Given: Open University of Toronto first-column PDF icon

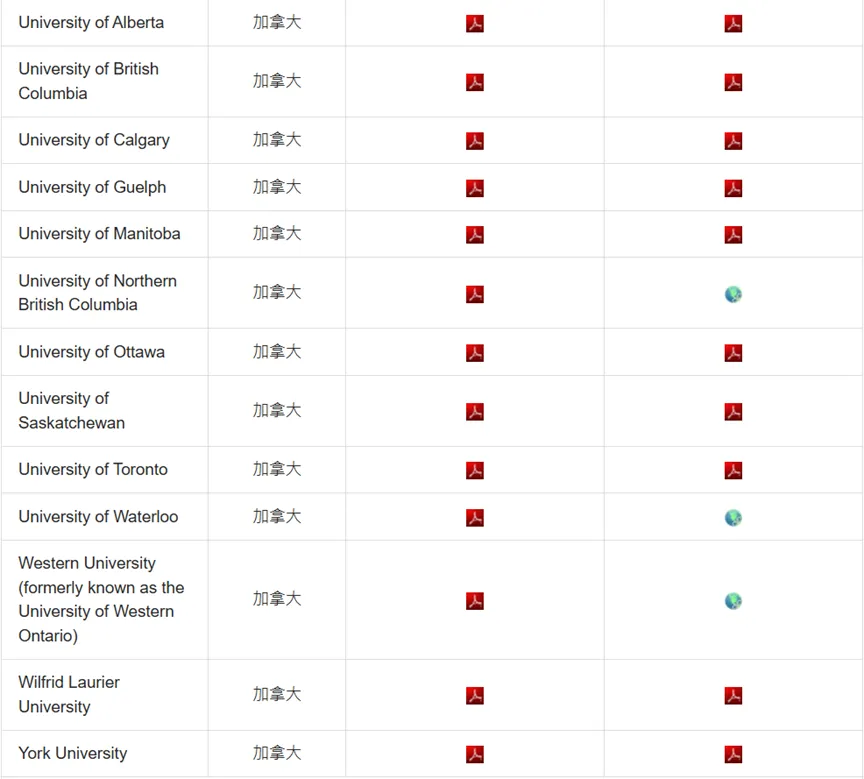Looking at the screenshot, I should (x=475, y=470).
